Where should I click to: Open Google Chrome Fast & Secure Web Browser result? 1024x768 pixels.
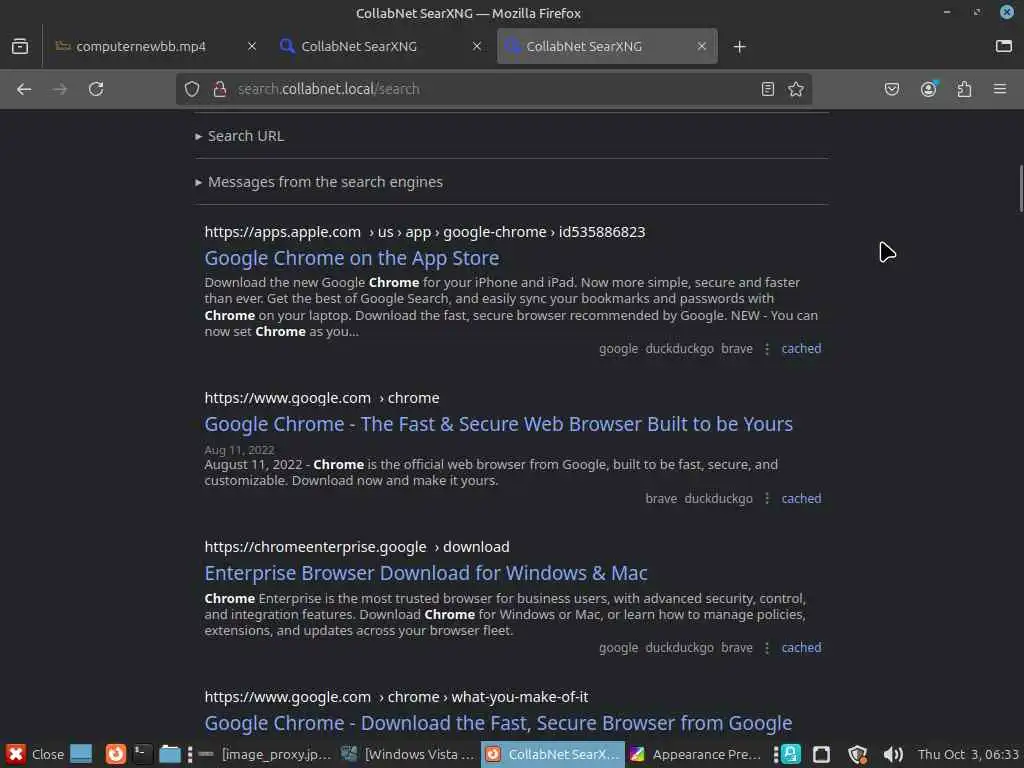[x=498, y=424]
